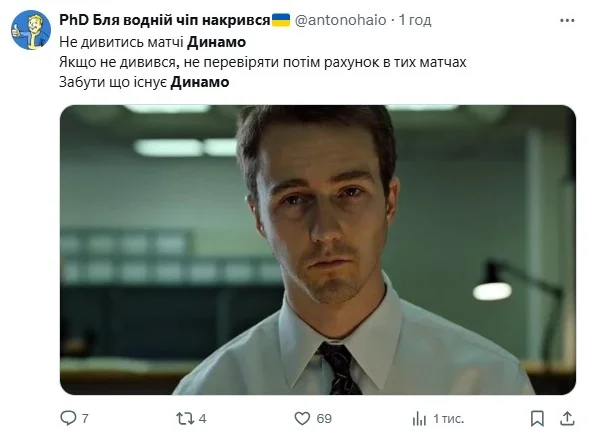Open the attached movie still image

pyautogui.click(x=318, y=250)
